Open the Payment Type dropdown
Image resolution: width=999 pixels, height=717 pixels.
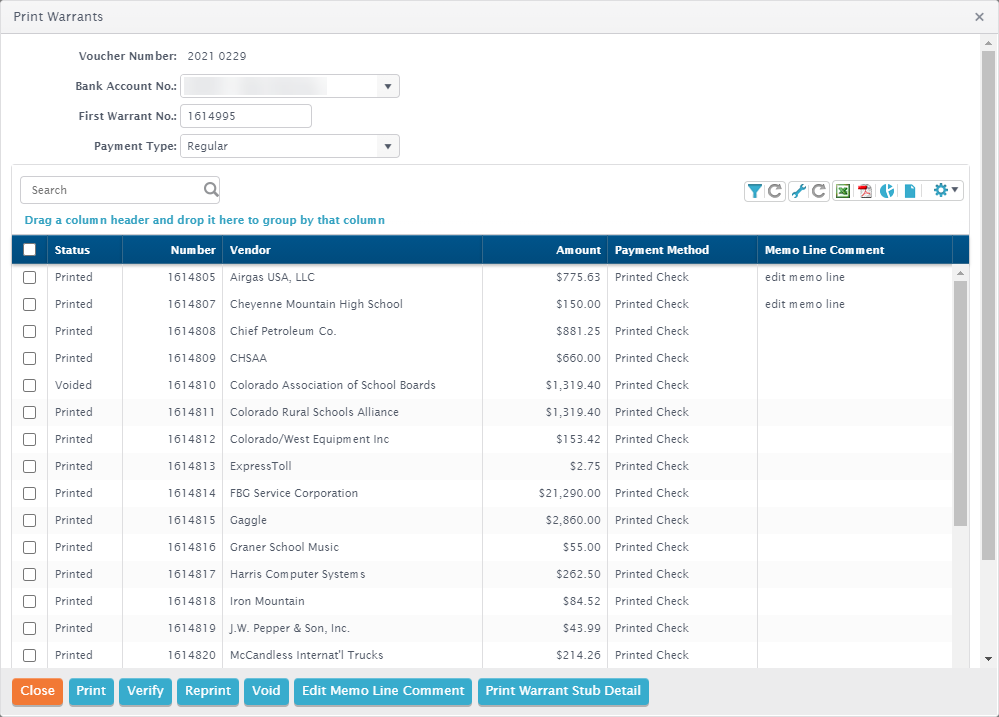click(x=387, y=146)
